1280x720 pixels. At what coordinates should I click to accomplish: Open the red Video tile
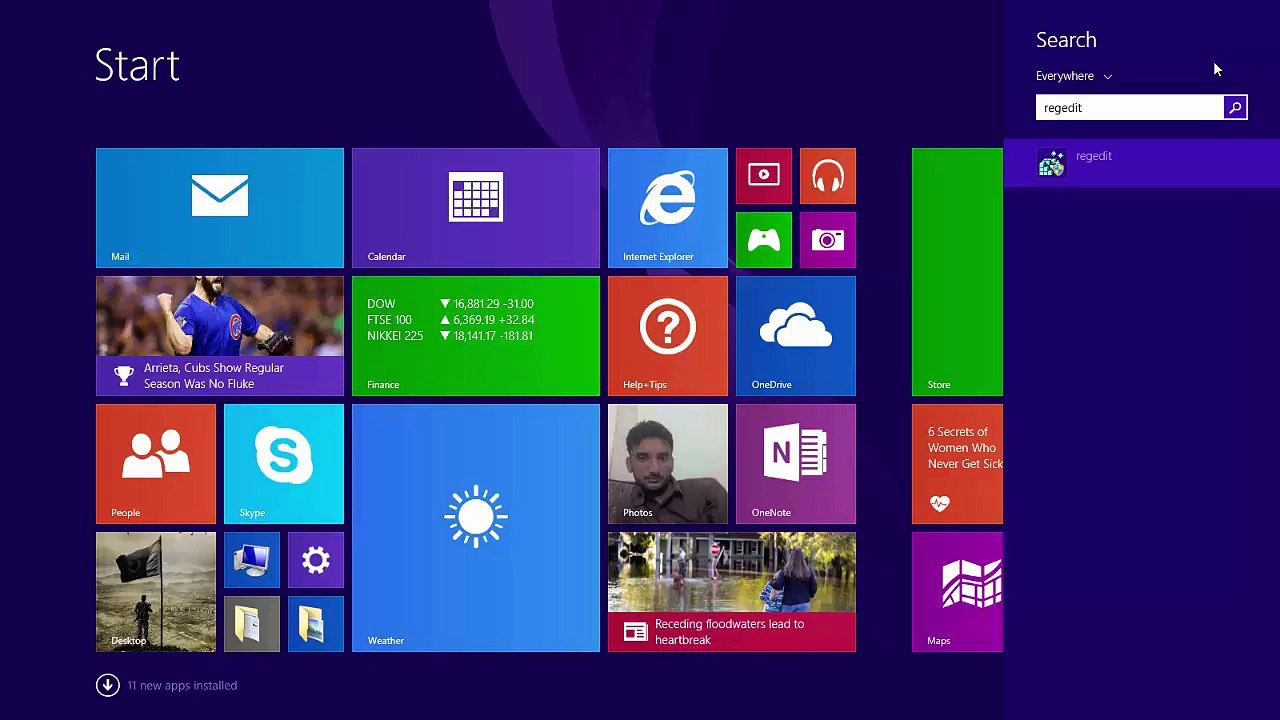point(764,176)
